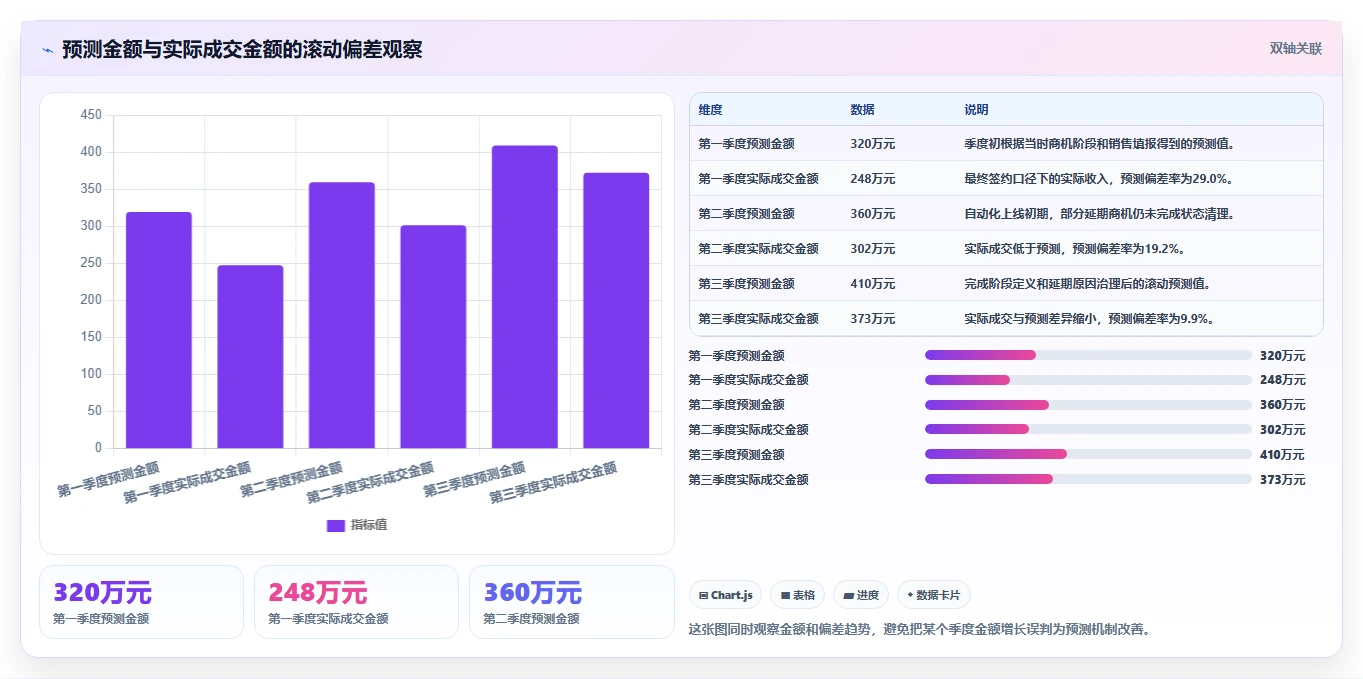Click table cell 410万元
This screenshot has width=1363, height=679.
click(873, 284)
